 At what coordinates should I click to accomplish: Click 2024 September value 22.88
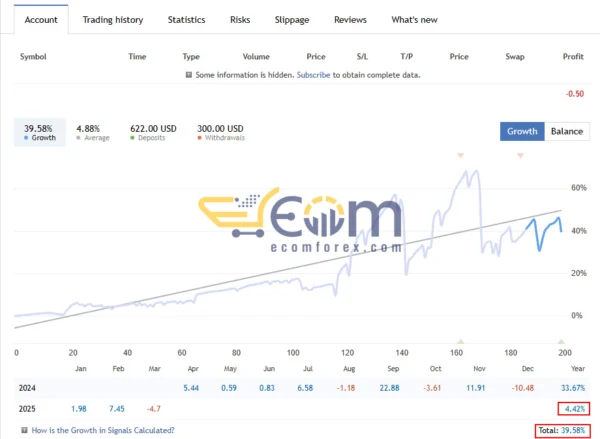pyautogui.click(x=389, y=388)
